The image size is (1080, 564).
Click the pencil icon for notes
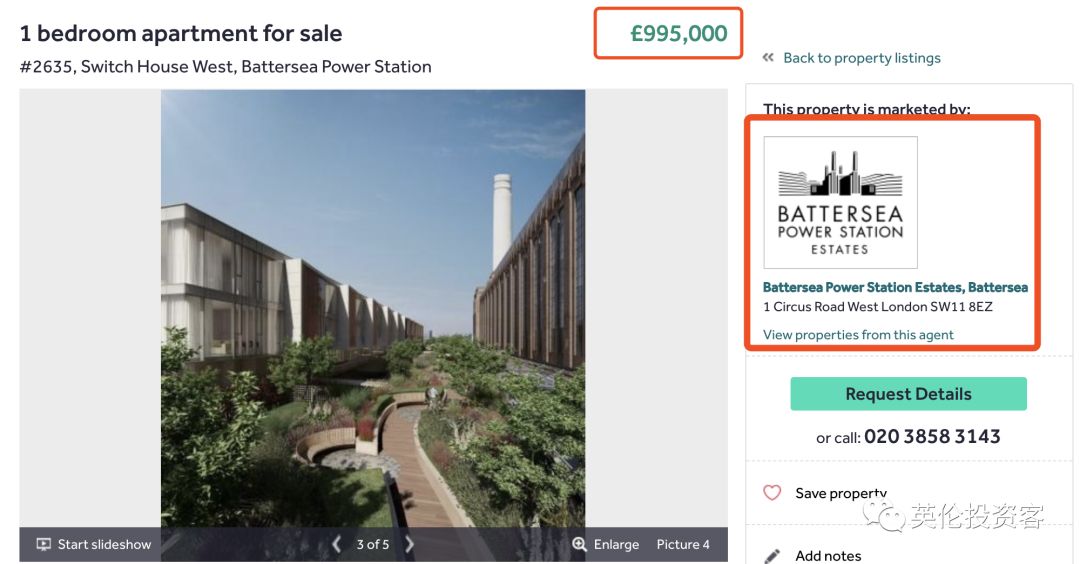click(772, 556)
